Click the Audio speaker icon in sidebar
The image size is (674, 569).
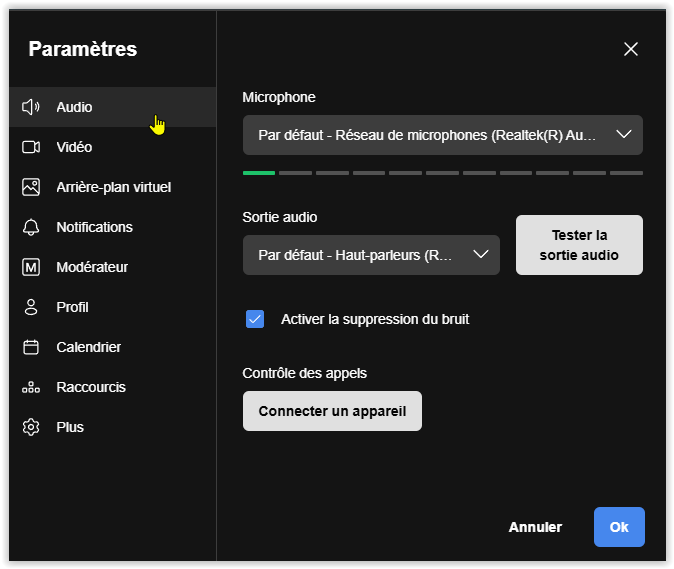point(31,107)
